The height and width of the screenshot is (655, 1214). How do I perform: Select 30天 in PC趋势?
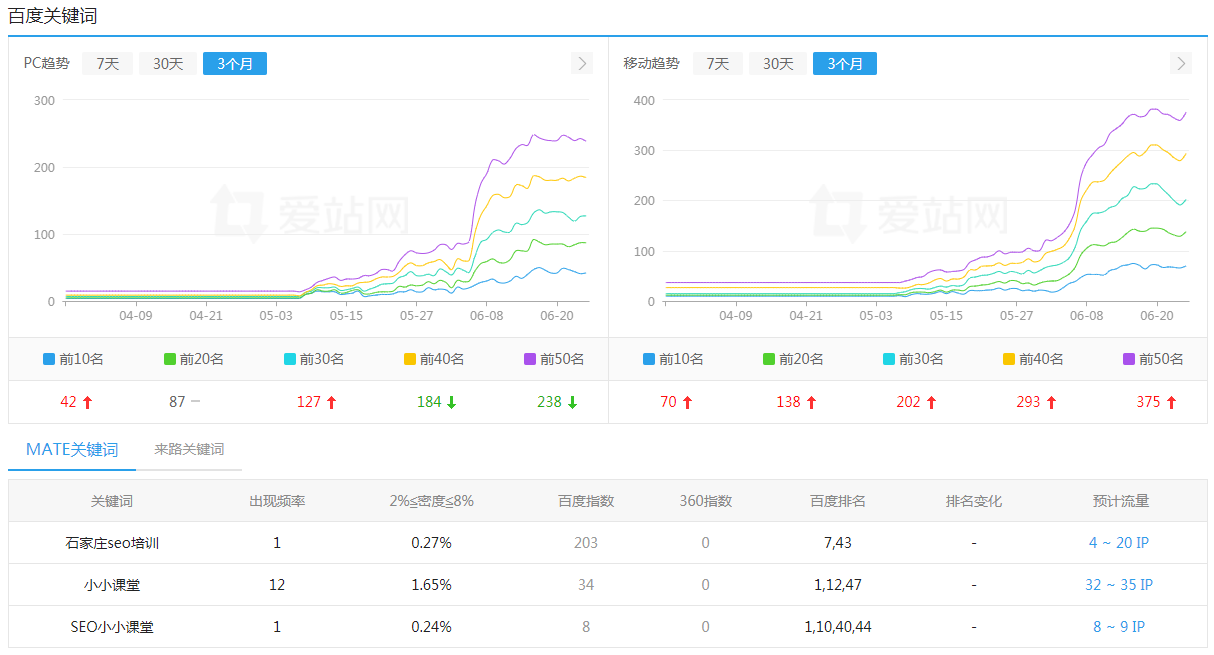168,63
